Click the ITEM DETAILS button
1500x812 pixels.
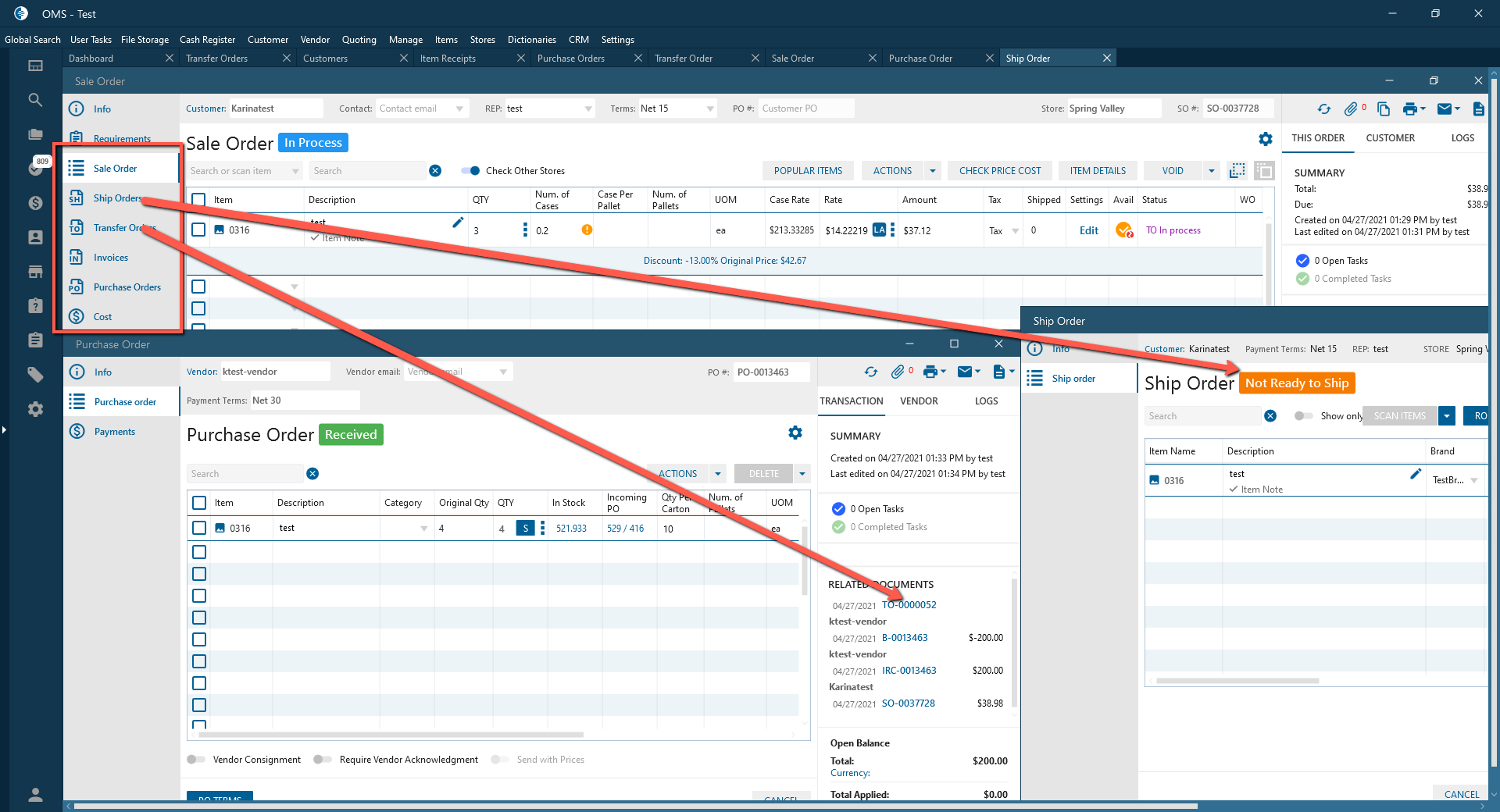click(x=1098, y=171)
